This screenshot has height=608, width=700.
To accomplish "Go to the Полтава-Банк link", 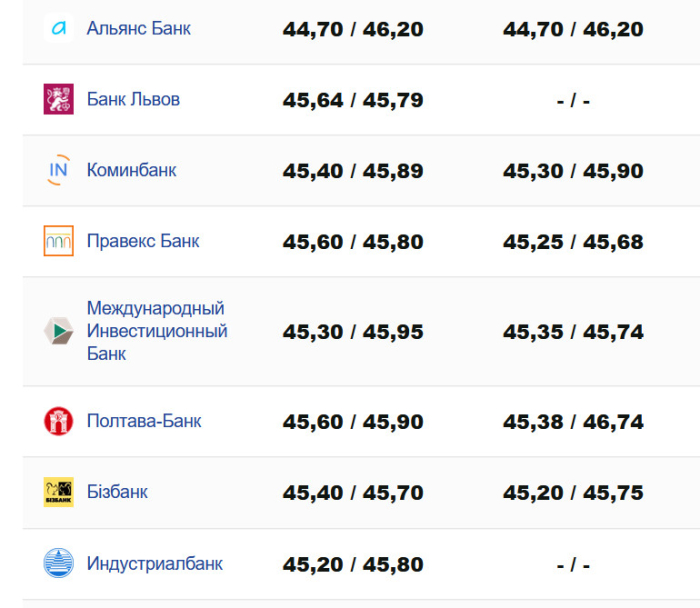I will click(x=144, y=421).
